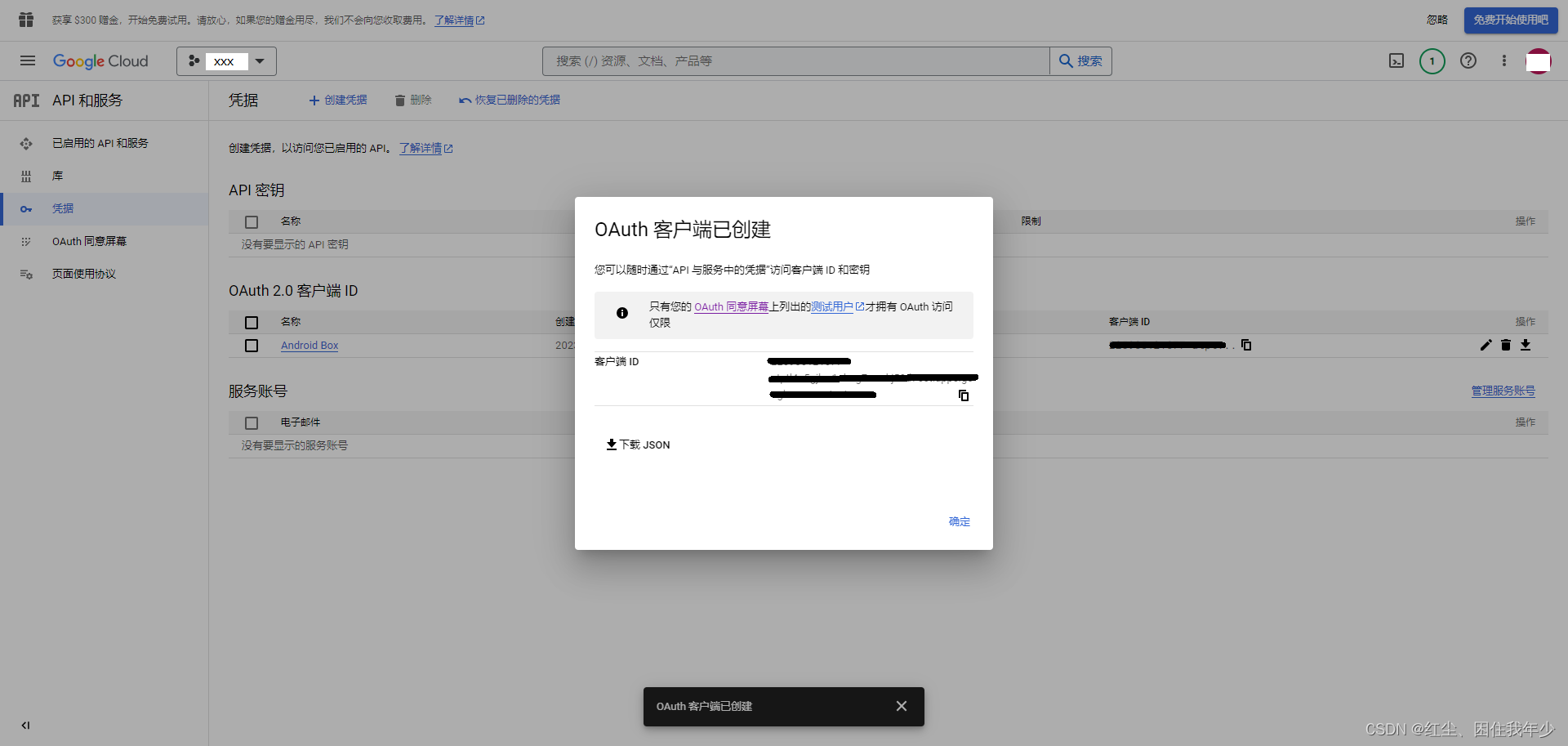This screenshot has width=1568, height=746.
Task: Toggle the Android Box row checkbox
Action: pyautogui.click(x=252, y=346)
